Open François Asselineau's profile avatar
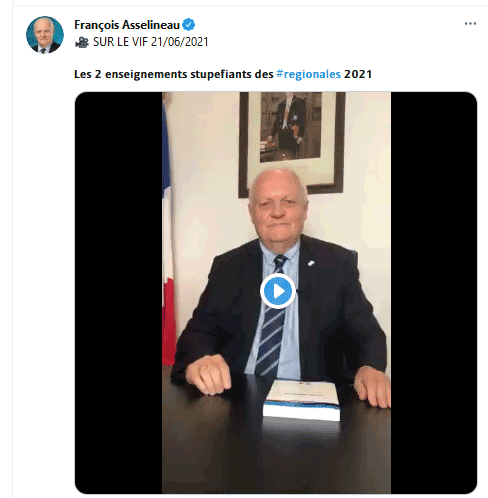 click(x=45, y=35)
